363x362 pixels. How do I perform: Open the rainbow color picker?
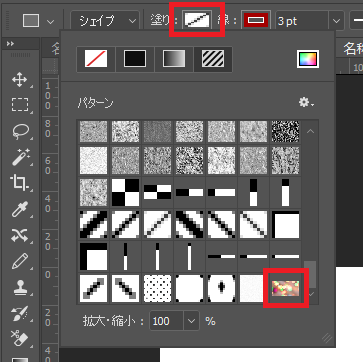pos(308,59)
